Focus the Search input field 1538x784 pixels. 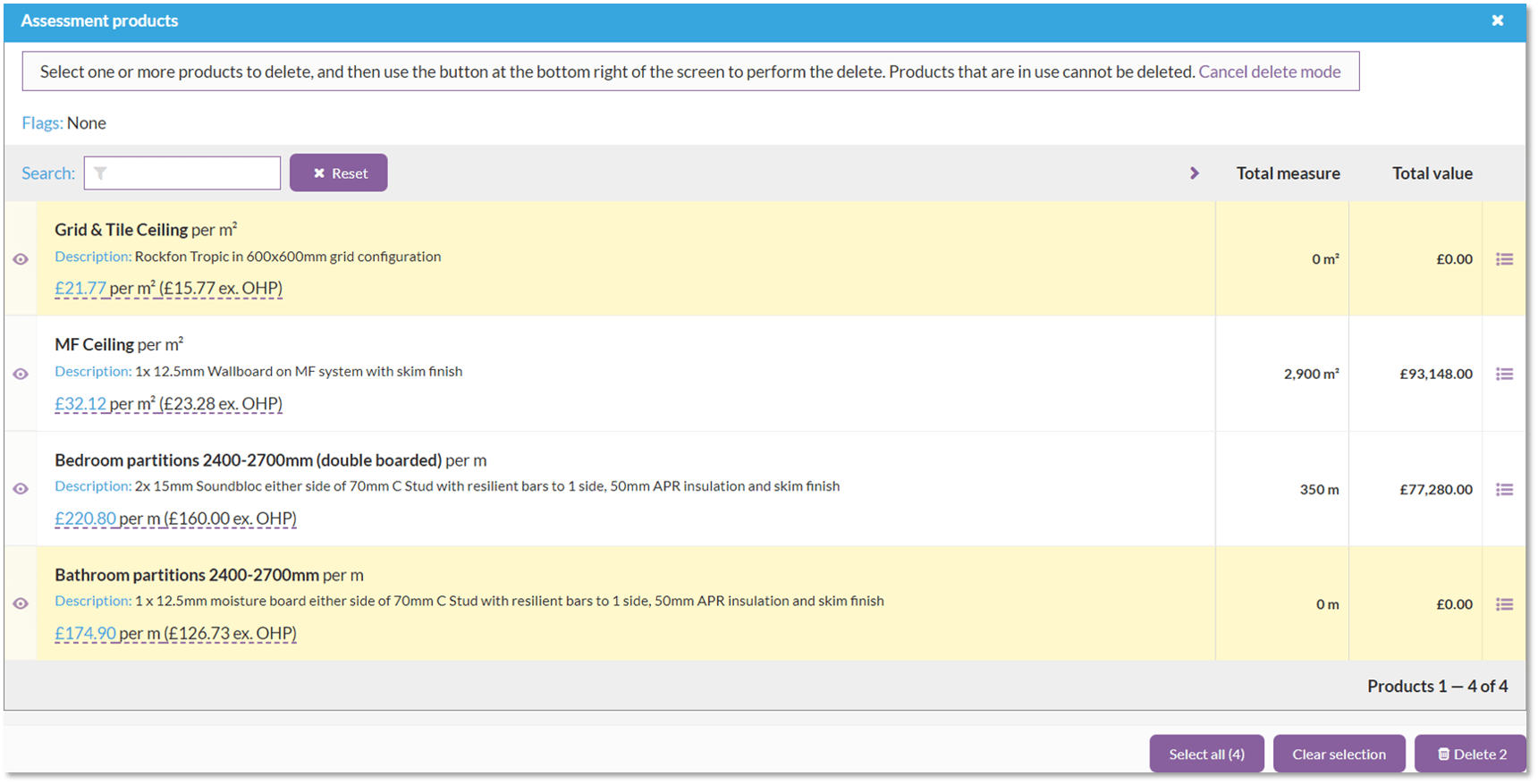point(192,173)
